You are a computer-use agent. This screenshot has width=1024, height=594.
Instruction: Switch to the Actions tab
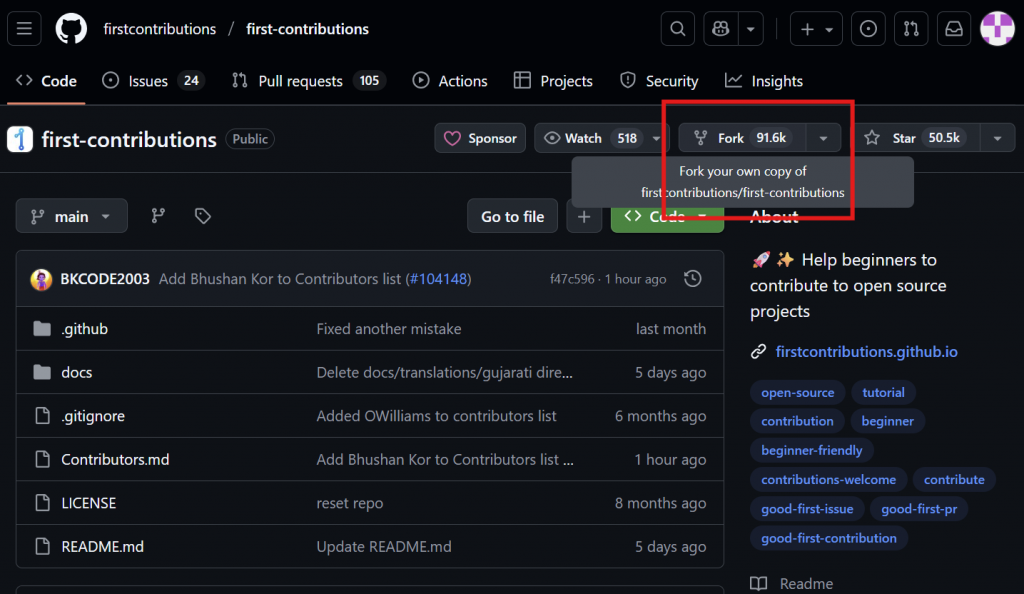450,81
